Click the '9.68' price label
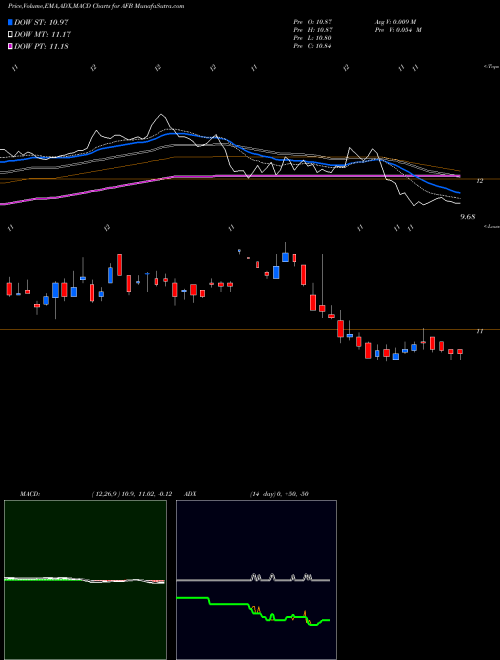500x660 pixels. click(x=468, y=217)
